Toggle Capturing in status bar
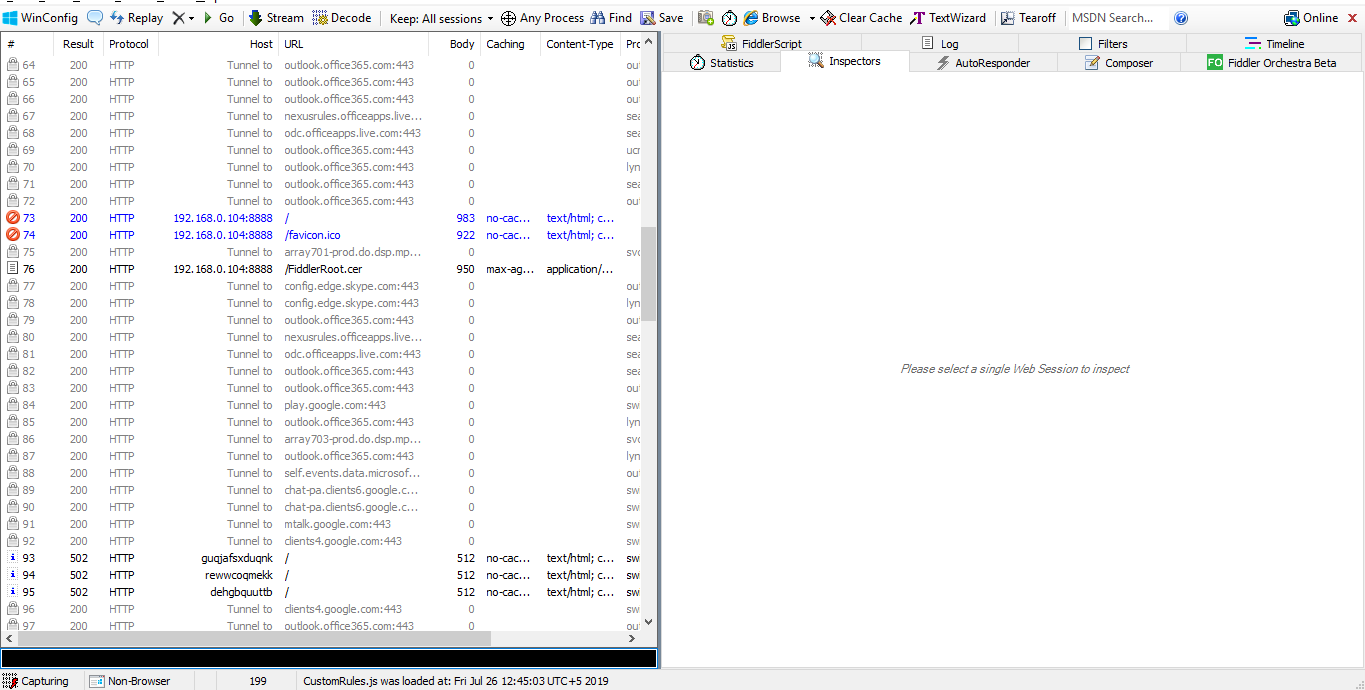 36,681
